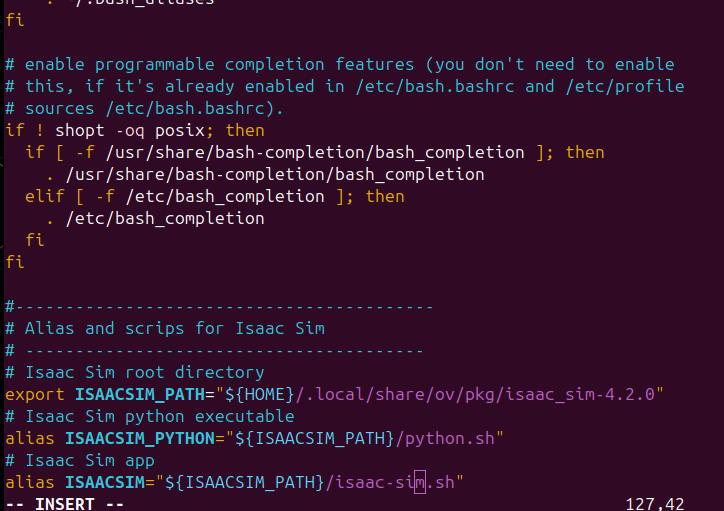
Task: Click the ISAACSIM alias name on the last line
Action: pyautogui.click(x=105, y=483)
